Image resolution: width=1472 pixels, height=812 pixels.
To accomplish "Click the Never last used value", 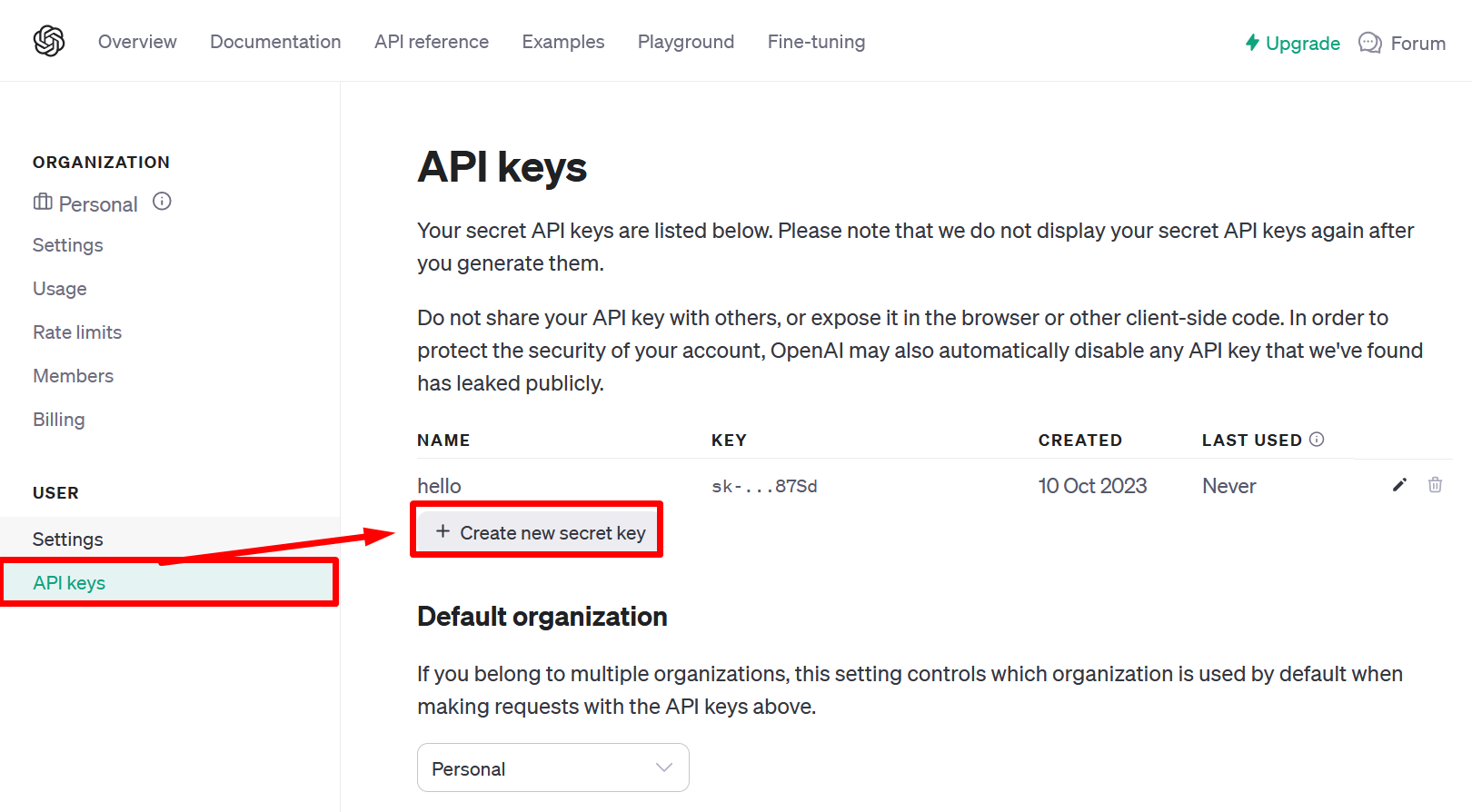I will pyautogui.click(x=1228, y=486).
